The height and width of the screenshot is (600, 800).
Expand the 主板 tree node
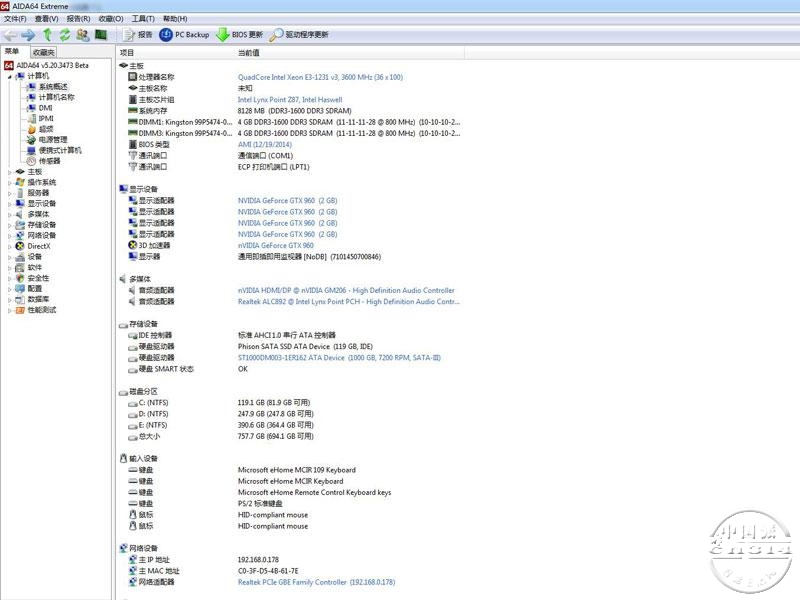click(10, 172)
